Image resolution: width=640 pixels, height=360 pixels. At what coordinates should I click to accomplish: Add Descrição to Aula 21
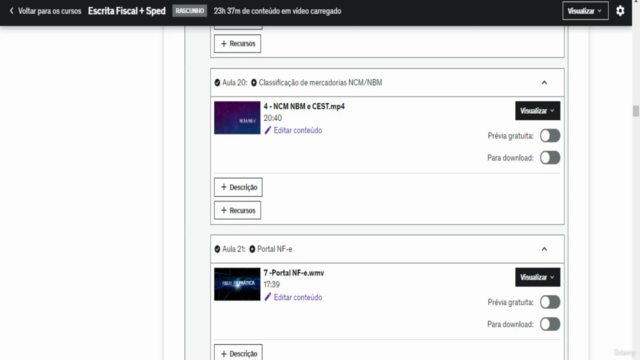pyautogui.click(x=238, y=353)
